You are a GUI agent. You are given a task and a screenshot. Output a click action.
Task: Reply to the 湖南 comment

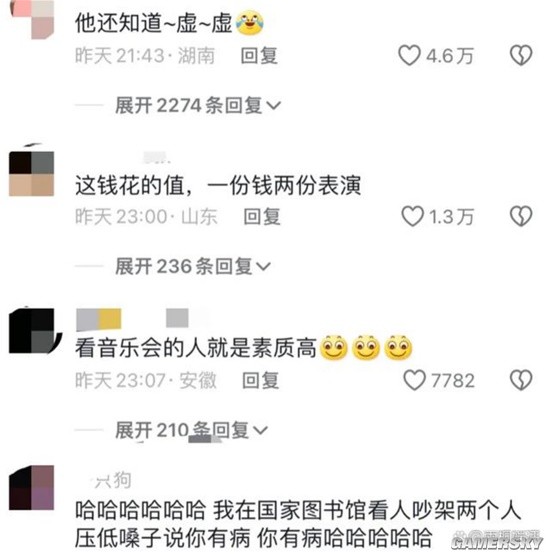259,56
